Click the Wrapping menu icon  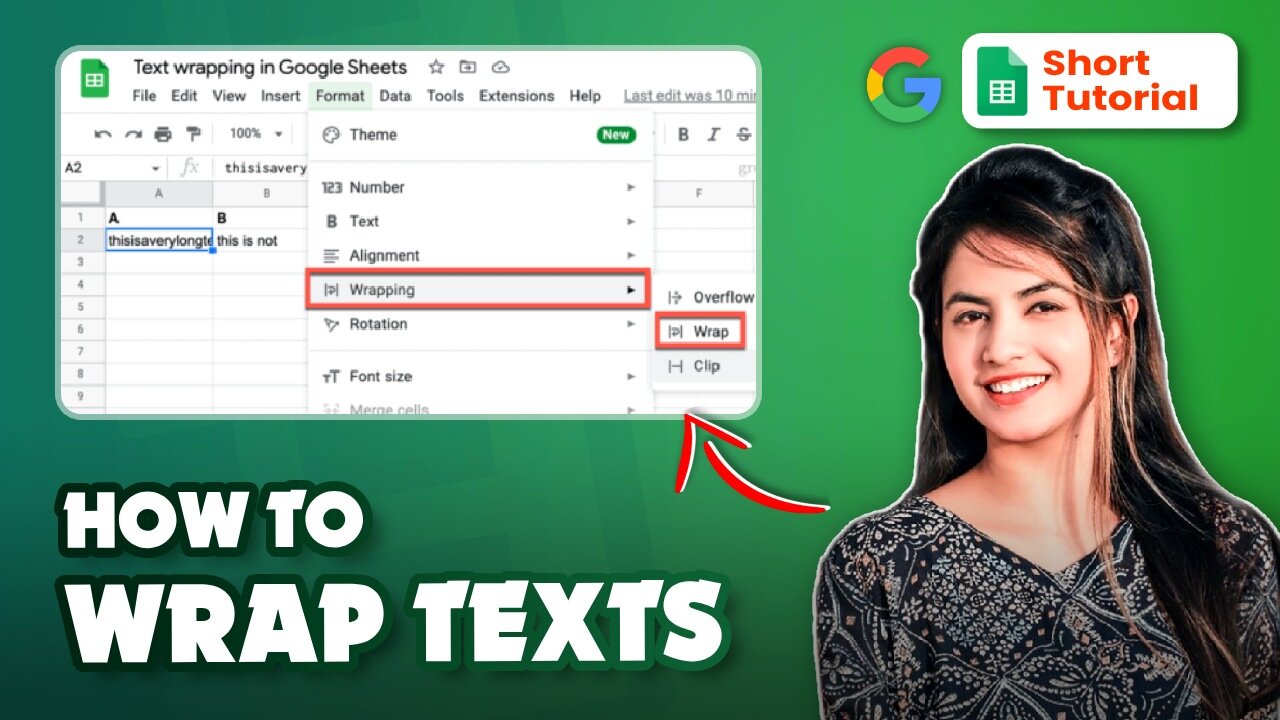331,290
